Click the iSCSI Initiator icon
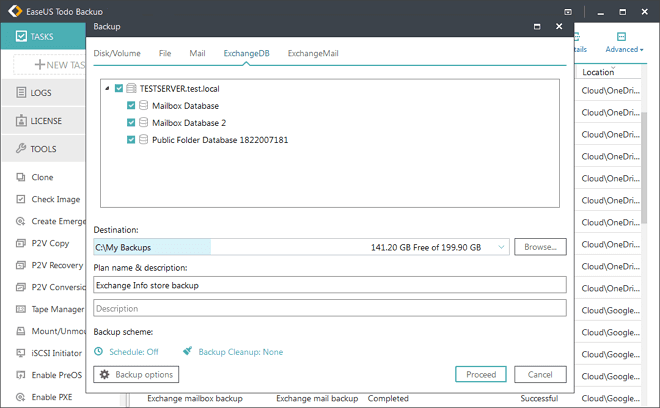 [21, 352]
